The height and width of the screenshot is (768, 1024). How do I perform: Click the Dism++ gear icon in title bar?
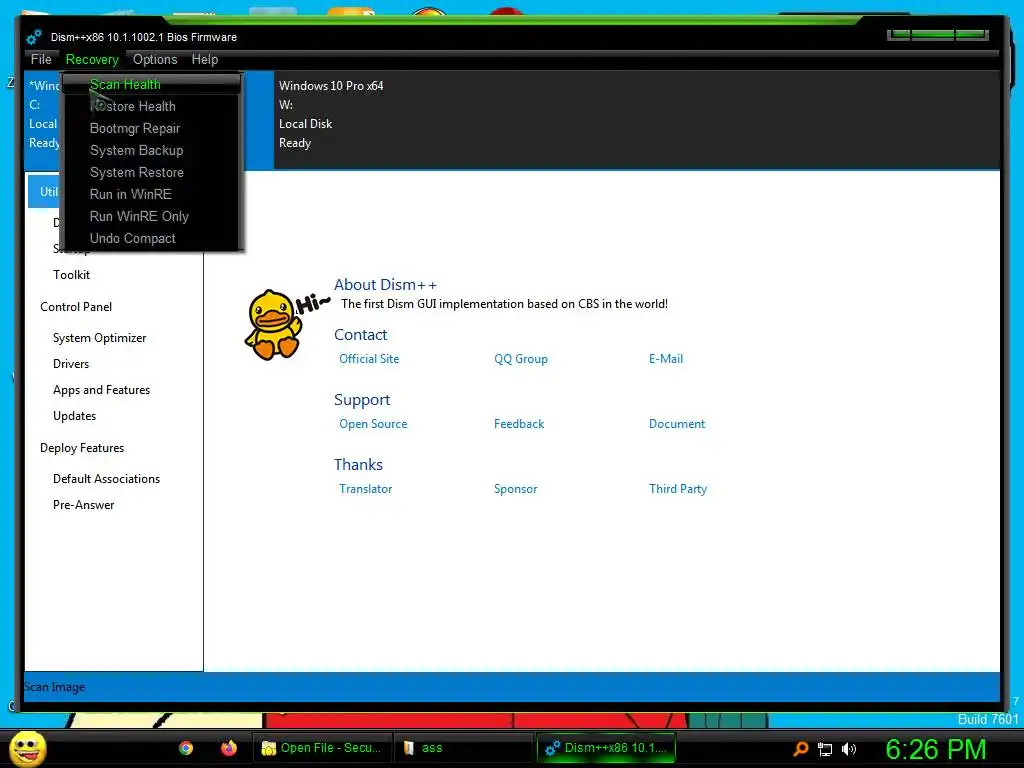click(34, 37)
